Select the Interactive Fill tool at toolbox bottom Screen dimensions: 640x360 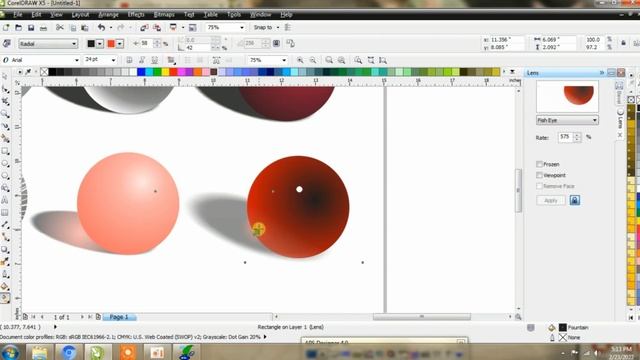pos(5,298)
